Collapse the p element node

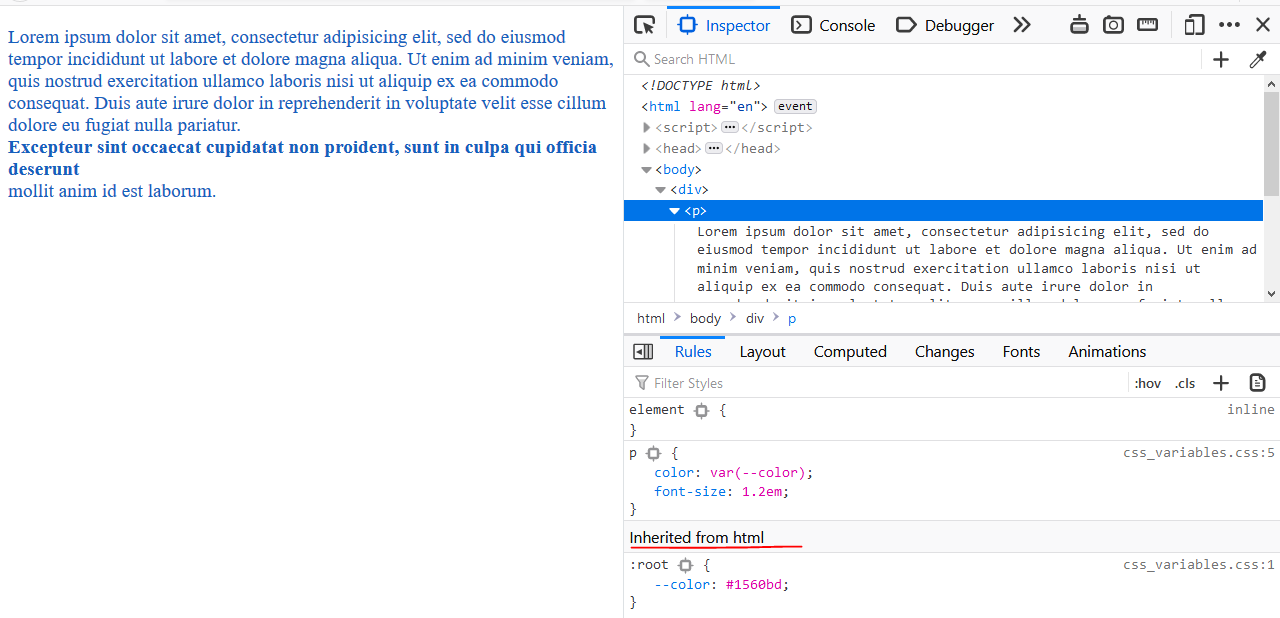pyautogui.click(x=675, y=210)
